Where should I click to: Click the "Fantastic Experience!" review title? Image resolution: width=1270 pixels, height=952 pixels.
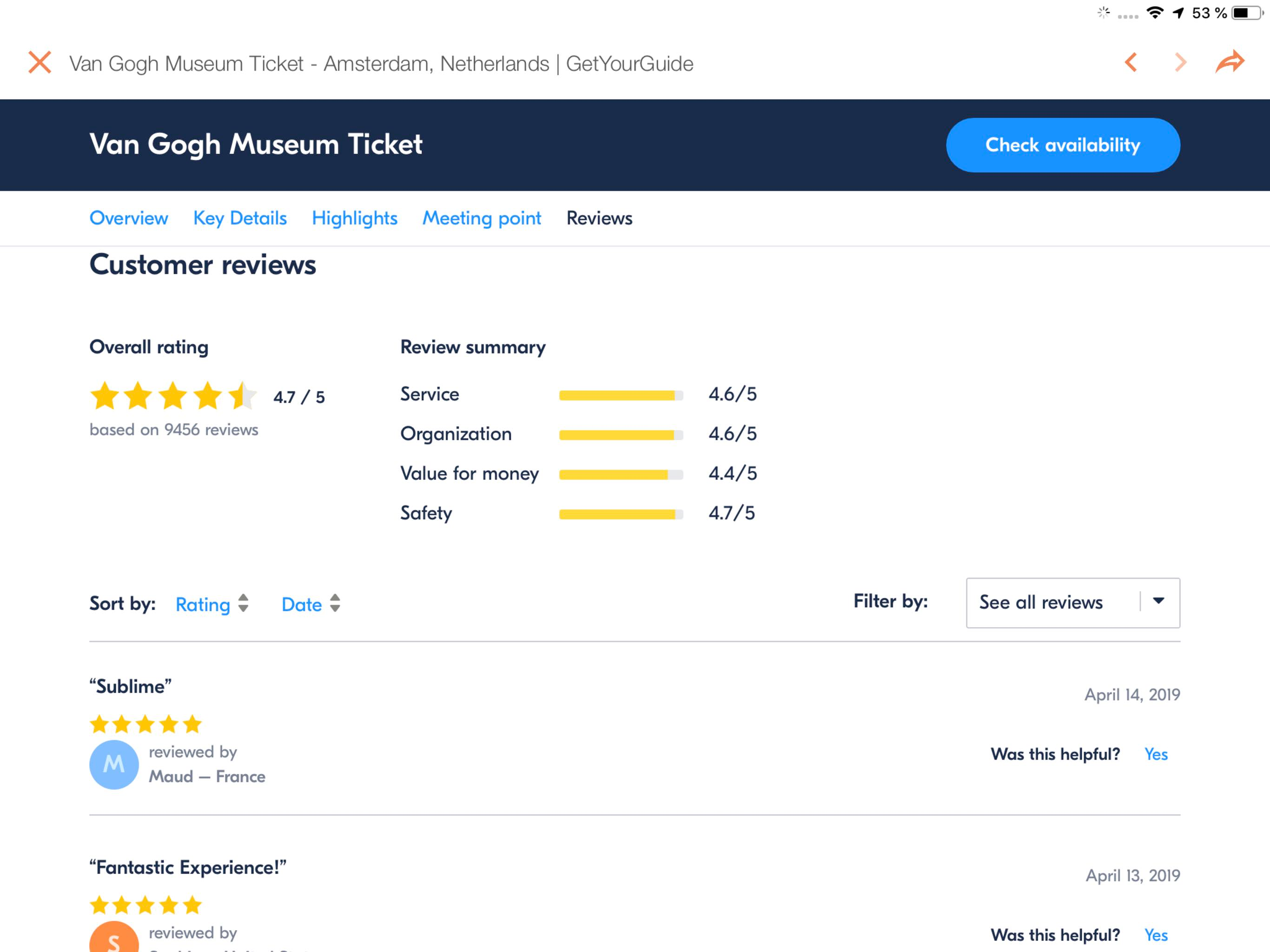188,867
